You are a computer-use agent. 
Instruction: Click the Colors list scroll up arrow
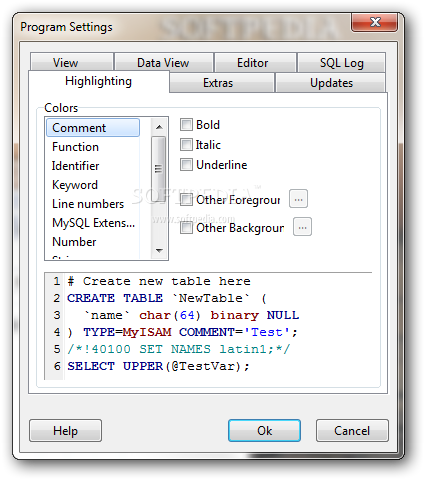159,127
